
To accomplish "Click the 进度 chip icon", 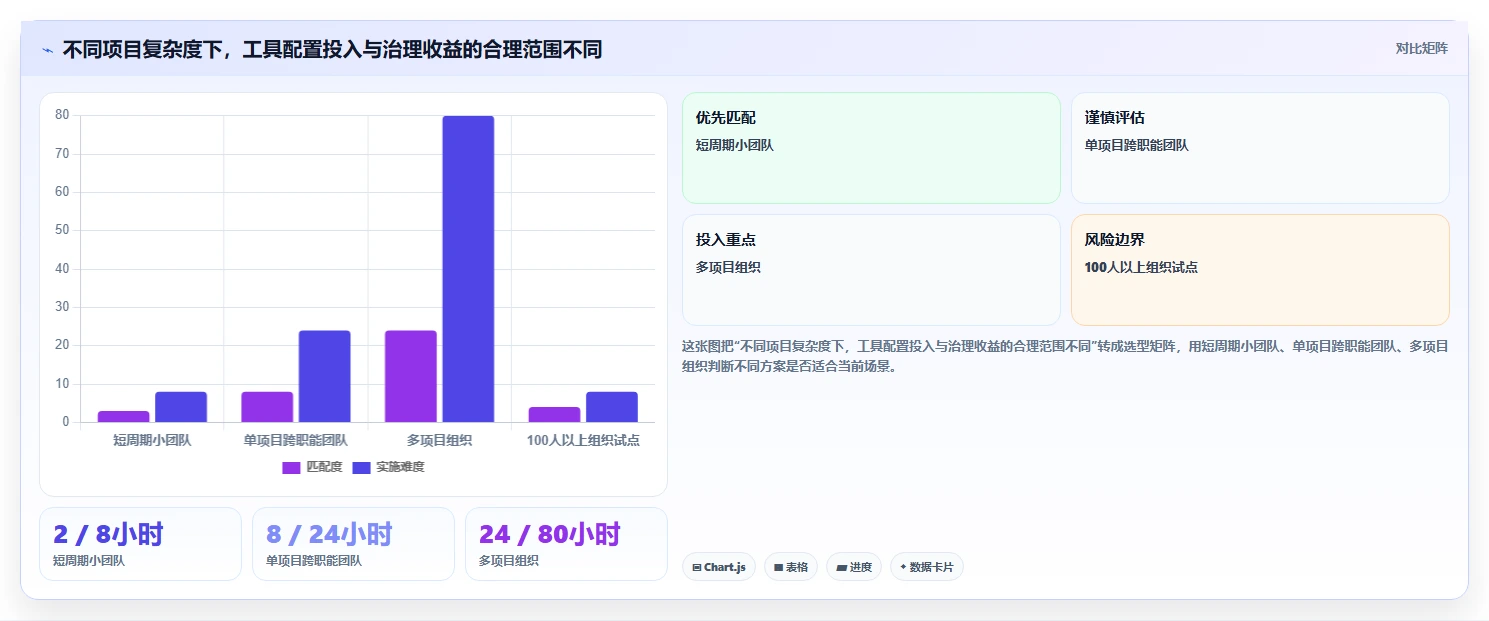I will 841,567.
